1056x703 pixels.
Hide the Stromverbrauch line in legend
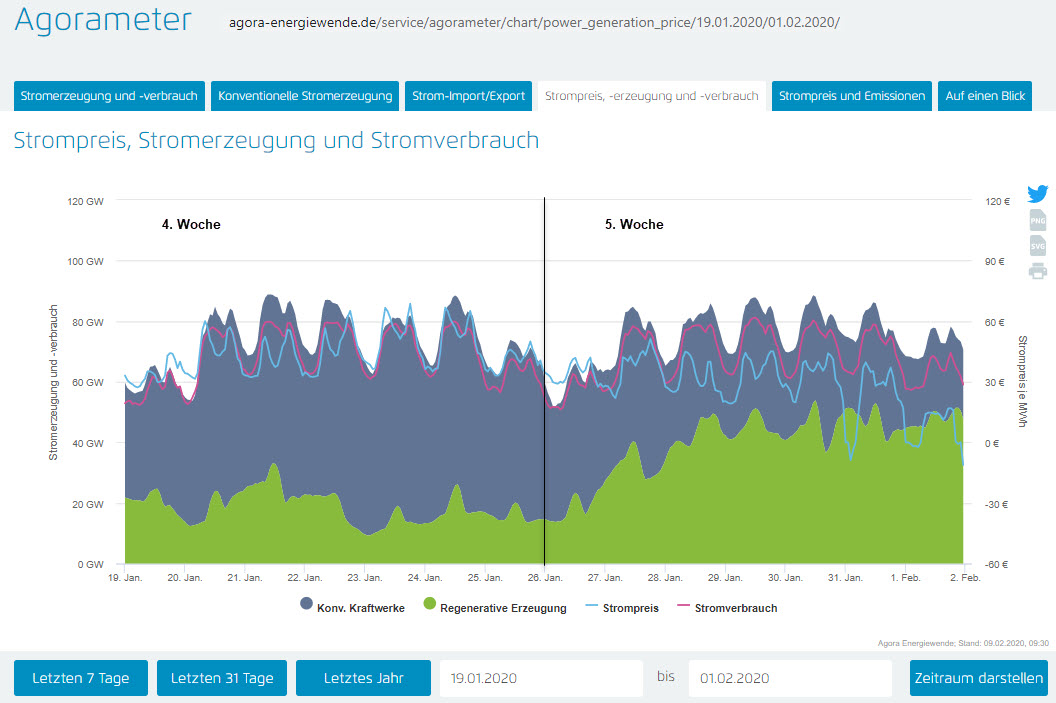(x=727, y=607)
